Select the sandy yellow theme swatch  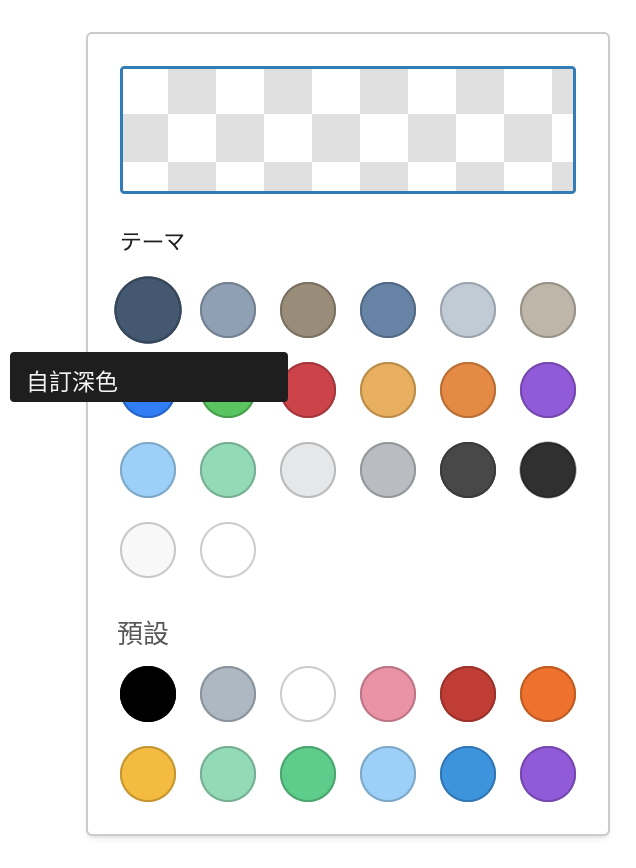pyautogui.click(x=388, y=390)
